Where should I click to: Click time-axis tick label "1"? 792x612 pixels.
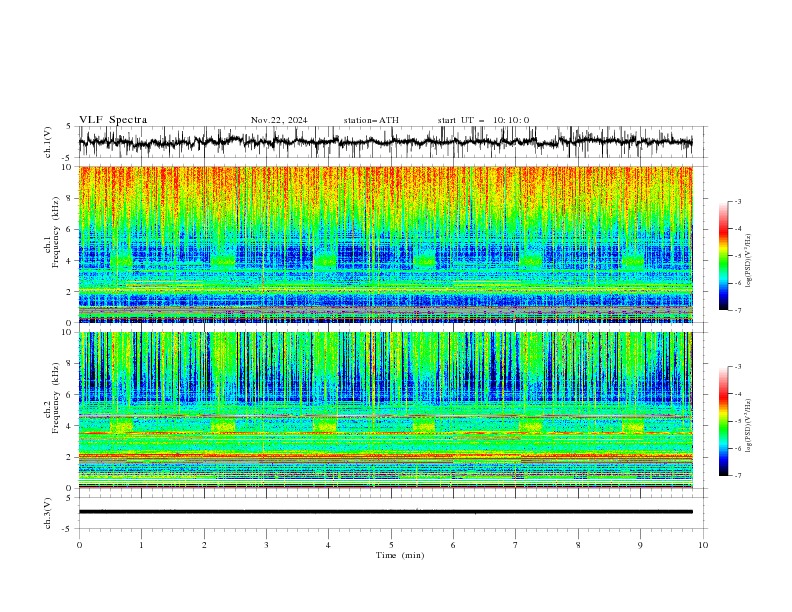coord(141,545)
